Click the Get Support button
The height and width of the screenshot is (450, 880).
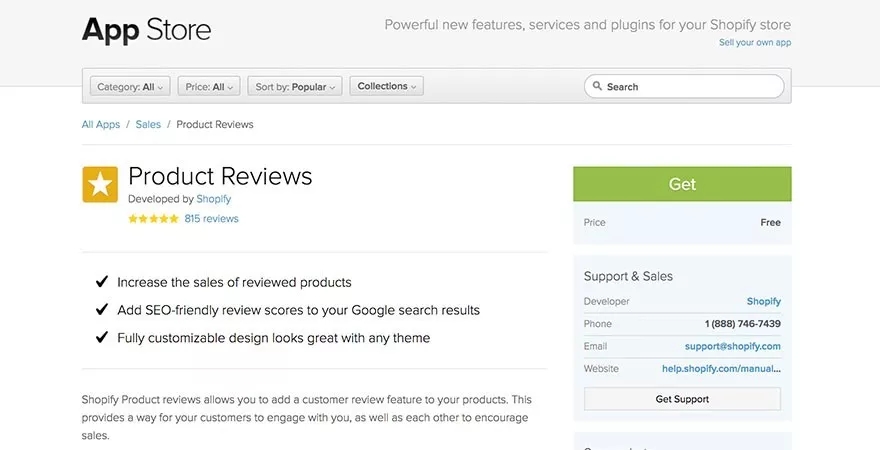(682, 399)
